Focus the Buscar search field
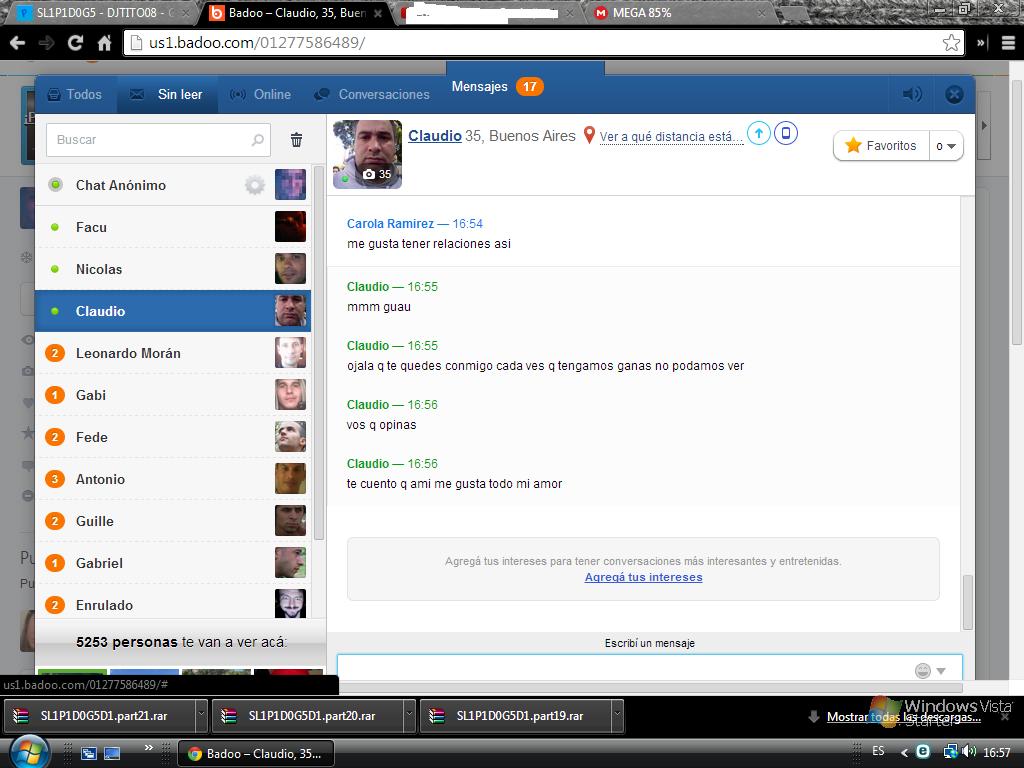Image resolution: width=1024 pixels, height=768 pixels. tap(158, 140)
